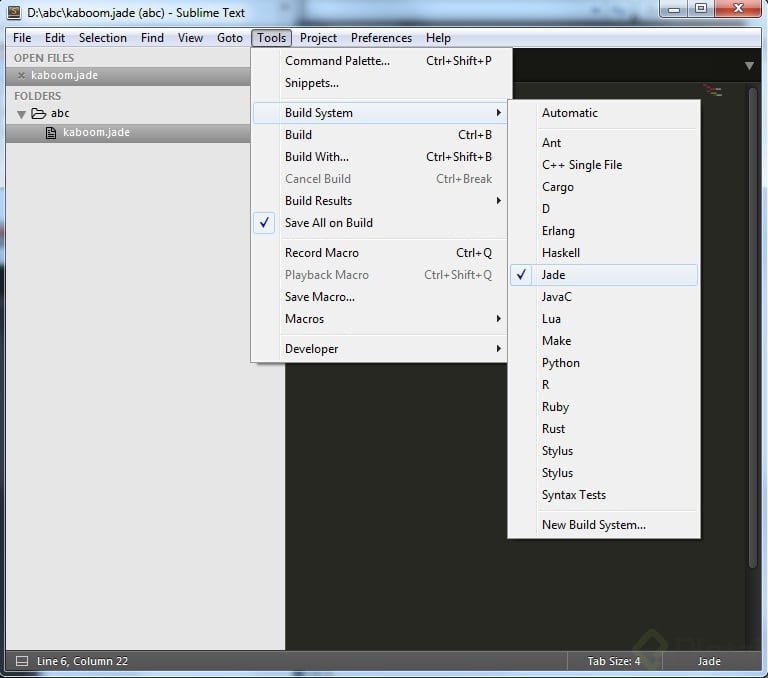Select Build (Ctrl+B)
Screen dimensions: 768x678
pos(381,135)
